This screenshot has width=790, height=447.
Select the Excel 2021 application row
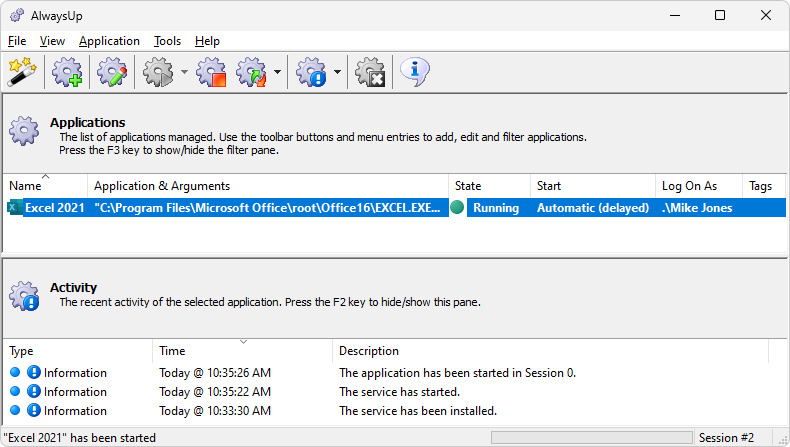click(x=395, y=208)
